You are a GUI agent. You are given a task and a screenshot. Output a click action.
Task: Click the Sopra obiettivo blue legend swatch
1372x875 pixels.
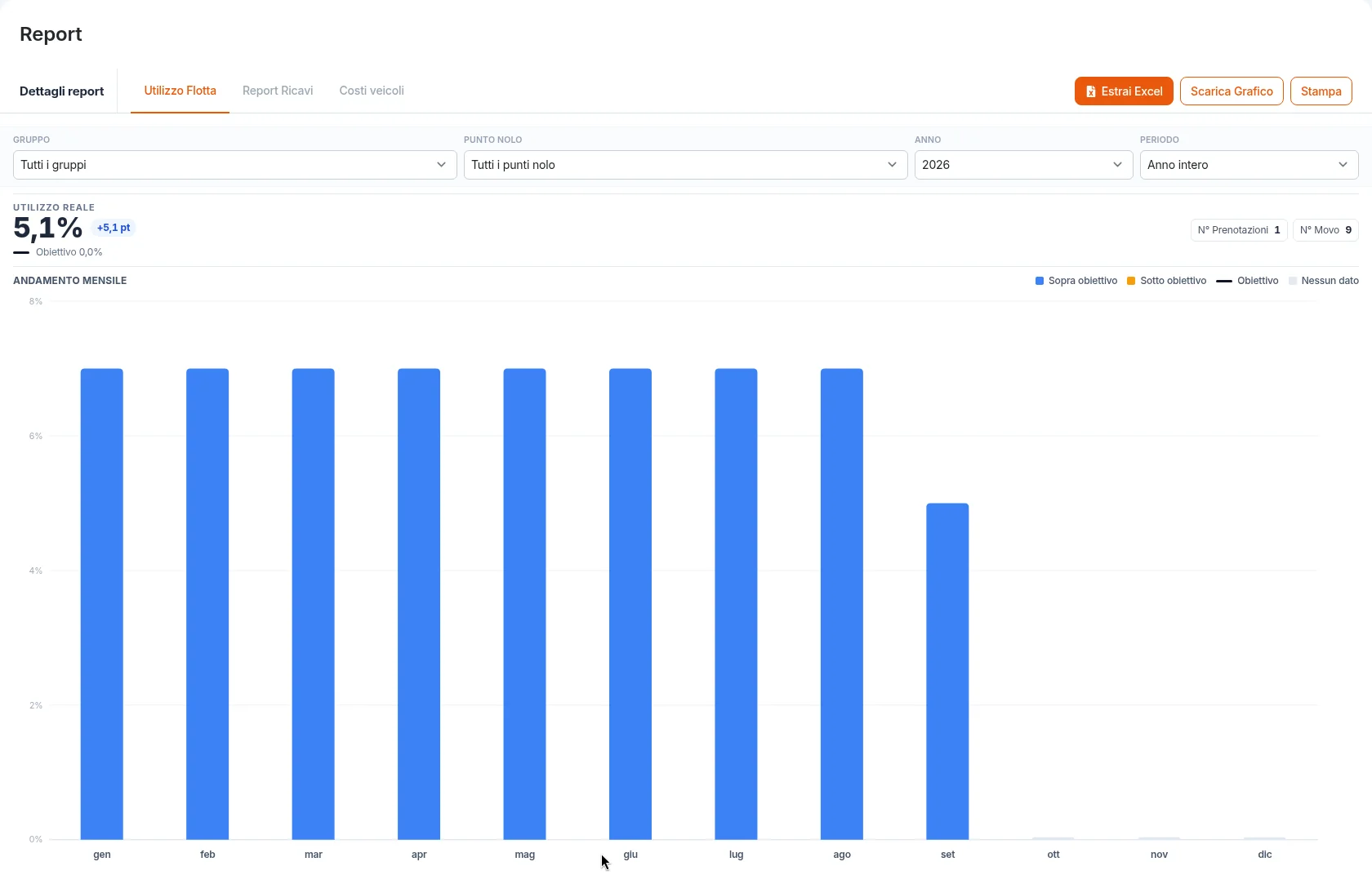point(1040,281)
